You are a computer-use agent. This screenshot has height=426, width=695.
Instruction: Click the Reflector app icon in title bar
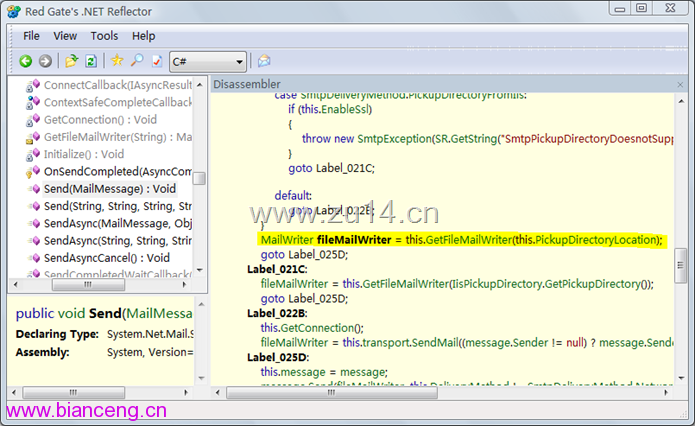pos(14,12)
